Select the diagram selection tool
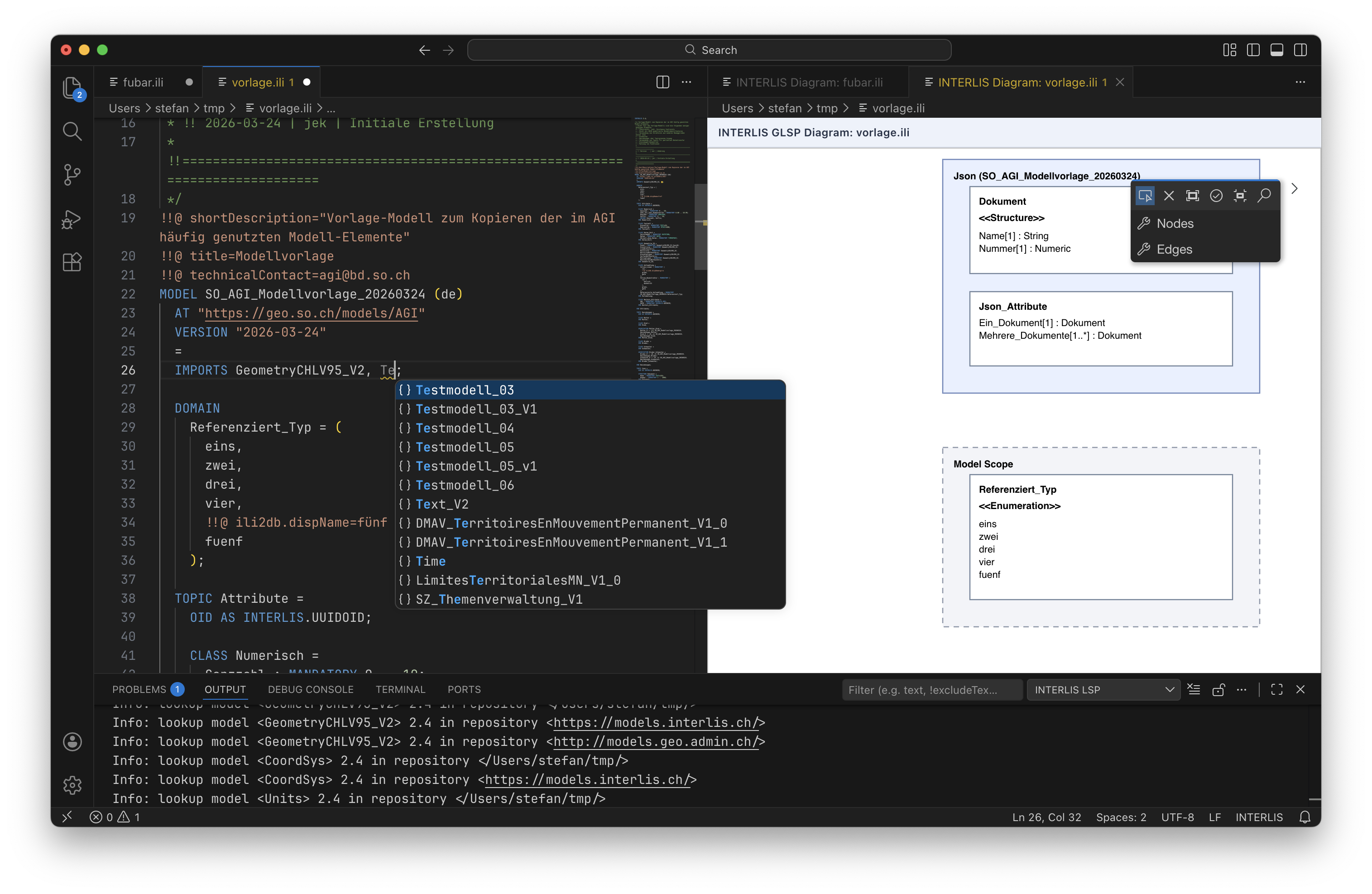Viewport: 1372px width, 894px height. point(1145,196)
